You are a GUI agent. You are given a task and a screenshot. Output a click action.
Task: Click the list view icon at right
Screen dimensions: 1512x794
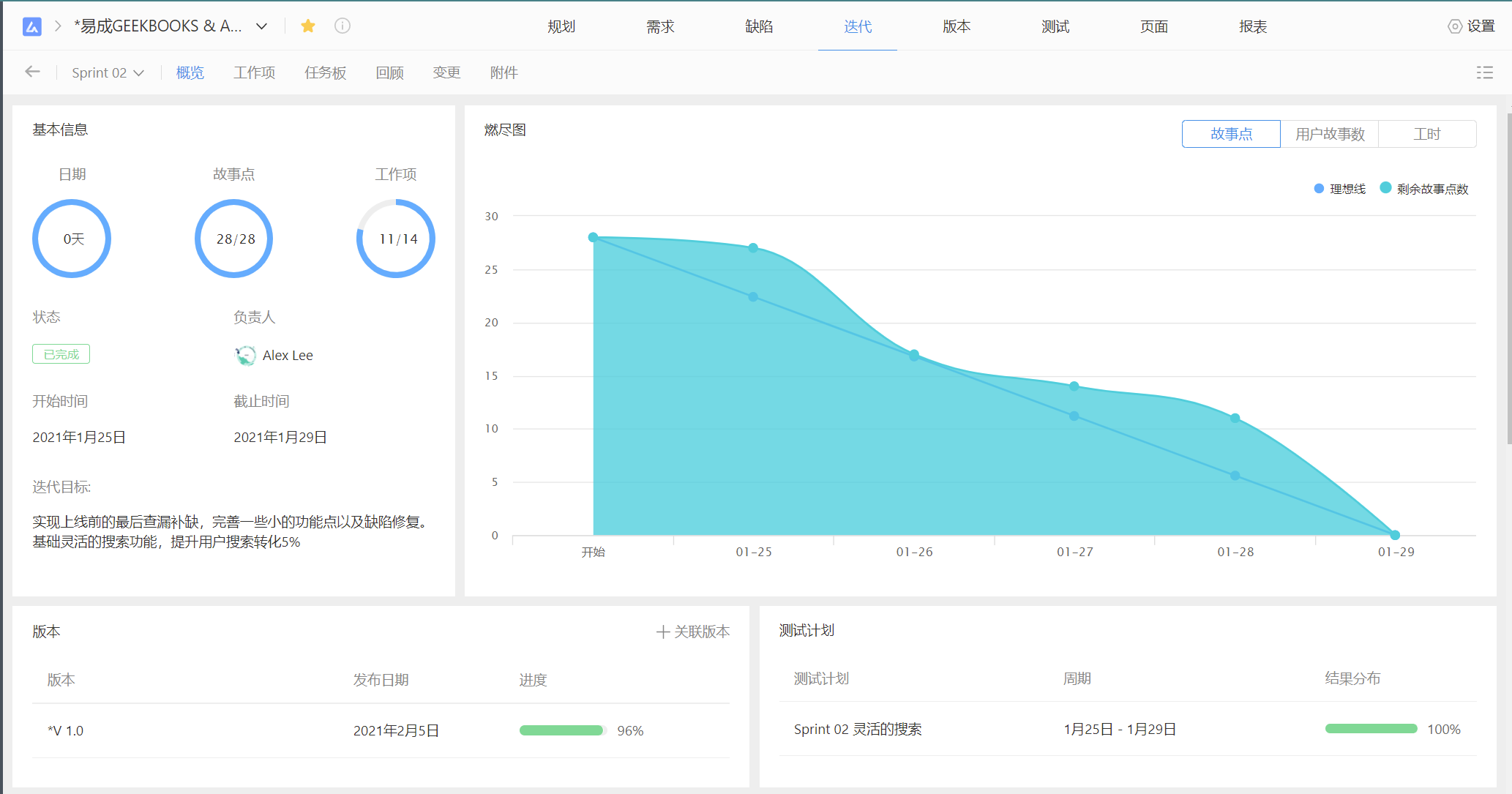click(x=1484, y=72)
